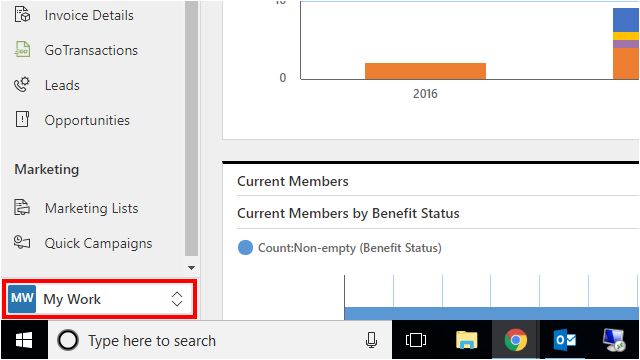Select the Leads phone icon
This screenshot has height=360, width=640.
22,85
